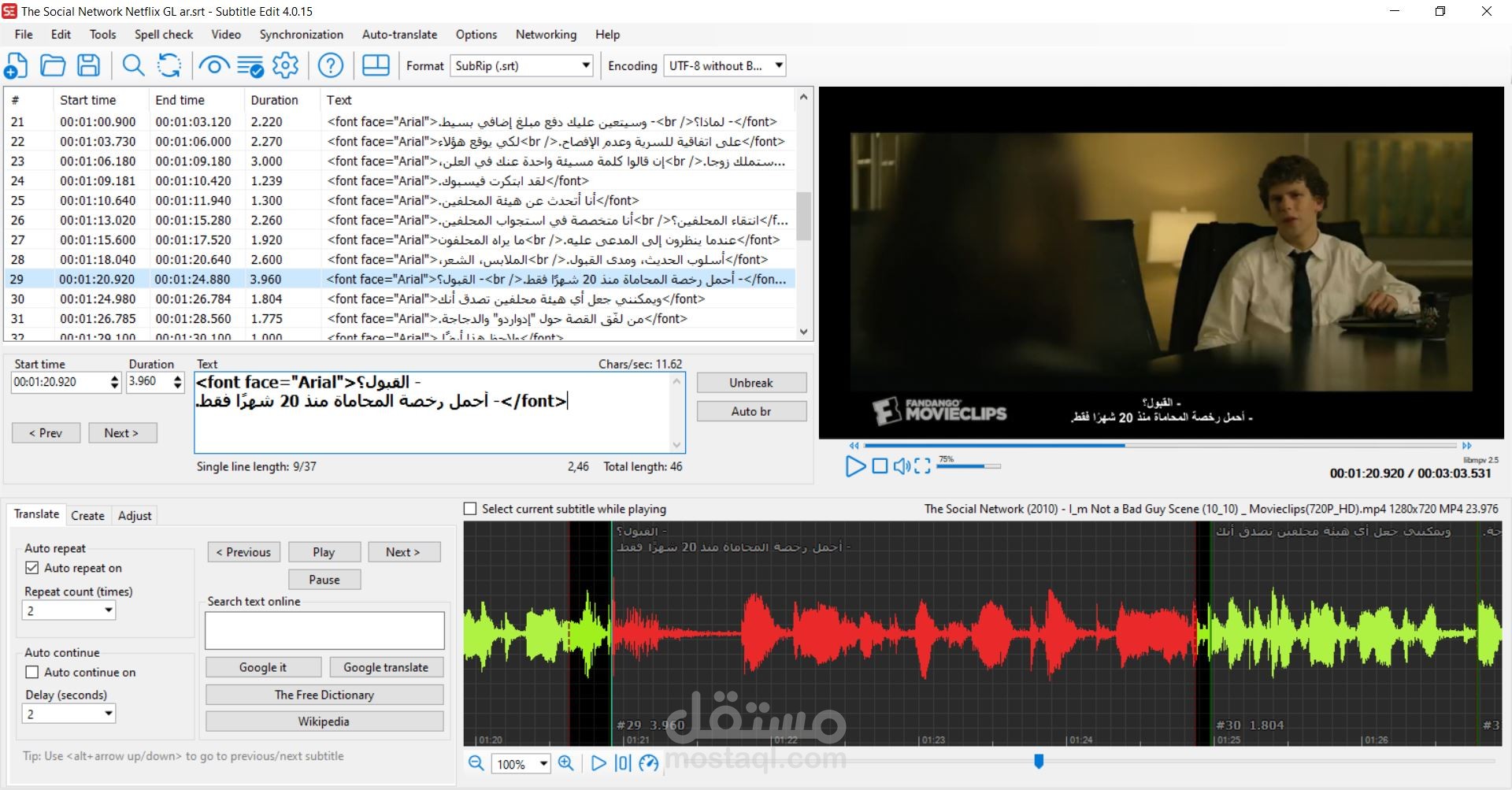Image resolution: width=1512 pixels, height=790 pixels.
Task: Open a subtitle file with folder icon
Action: point(53,65)
